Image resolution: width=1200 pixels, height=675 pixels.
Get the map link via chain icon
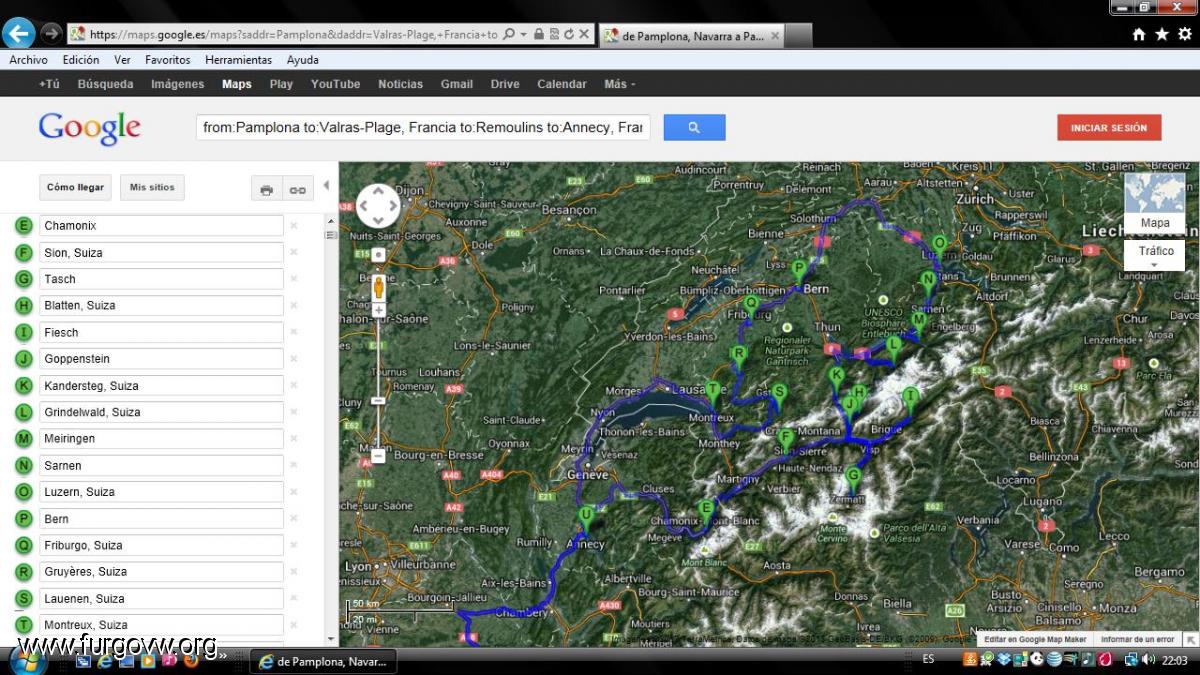tap(297, 189)
